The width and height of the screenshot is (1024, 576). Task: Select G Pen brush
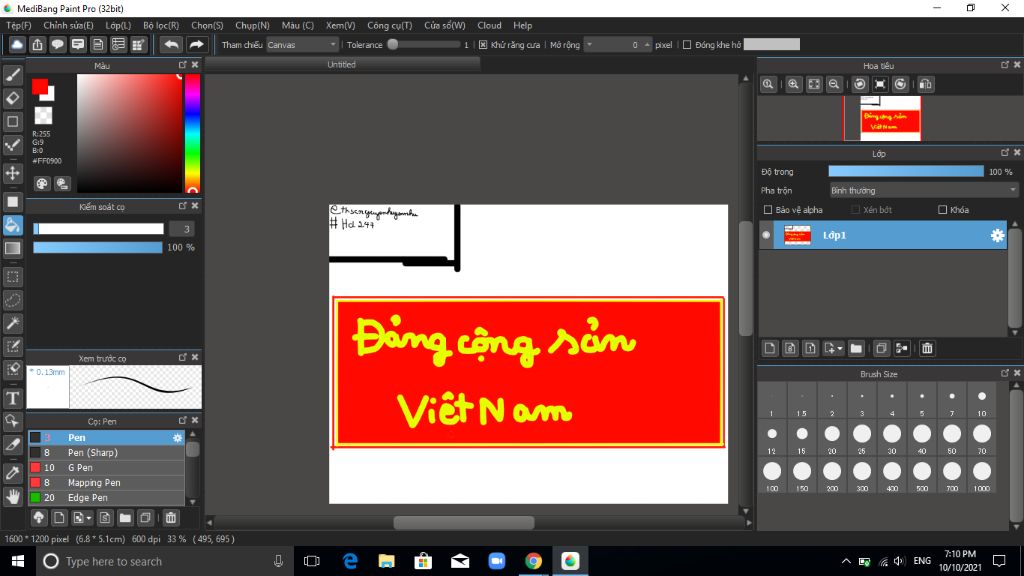point(106,468)
